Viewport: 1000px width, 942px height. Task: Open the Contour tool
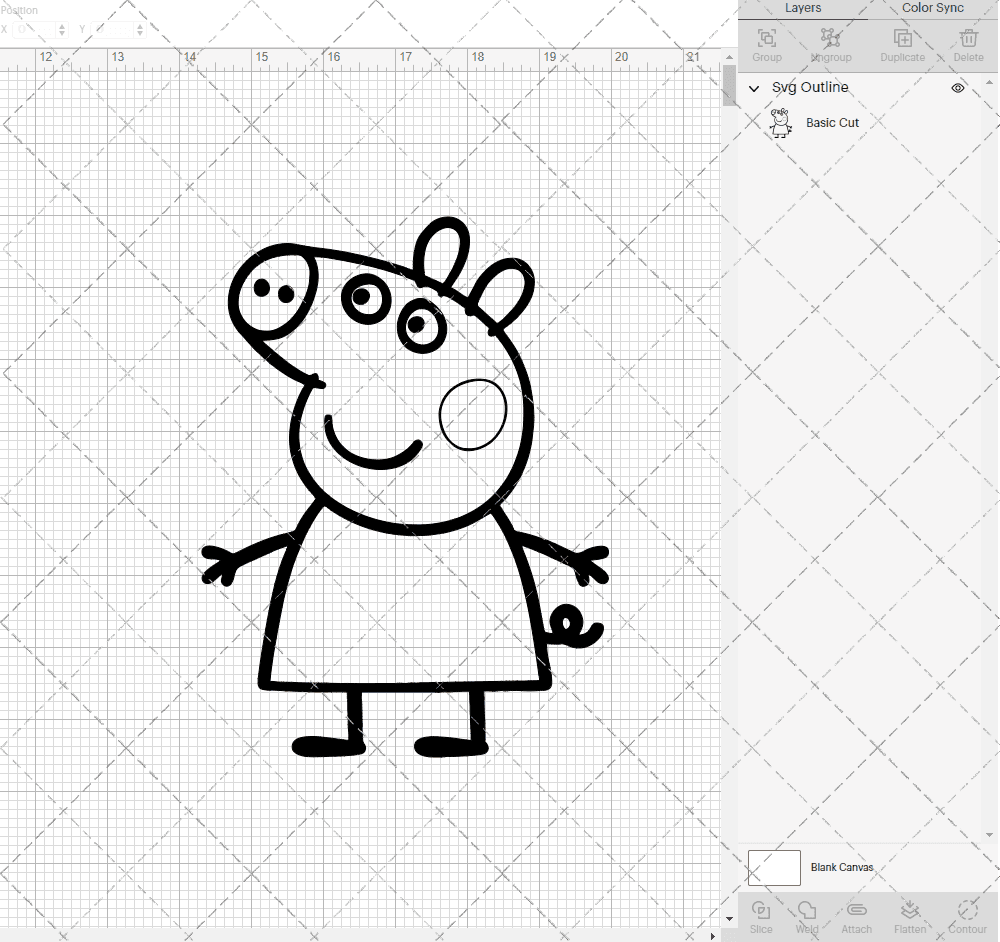pos(965,910)
